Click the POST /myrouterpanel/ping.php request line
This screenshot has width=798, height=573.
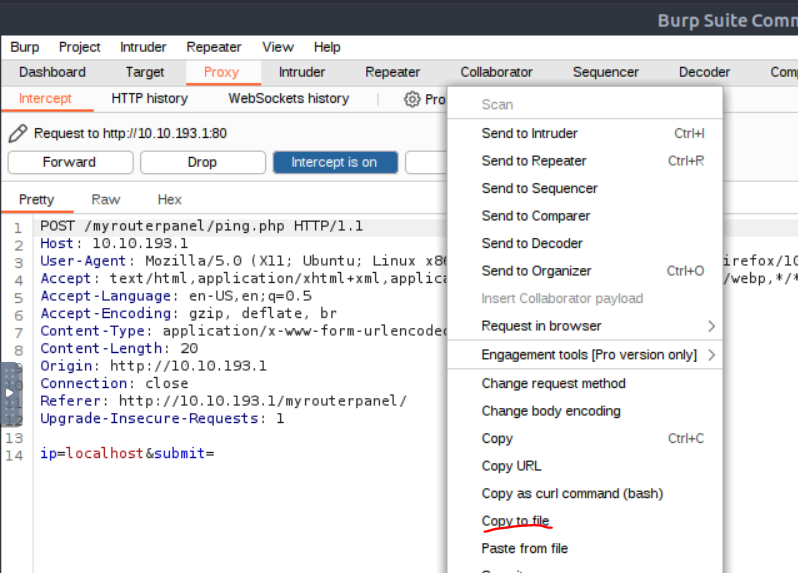202,226
